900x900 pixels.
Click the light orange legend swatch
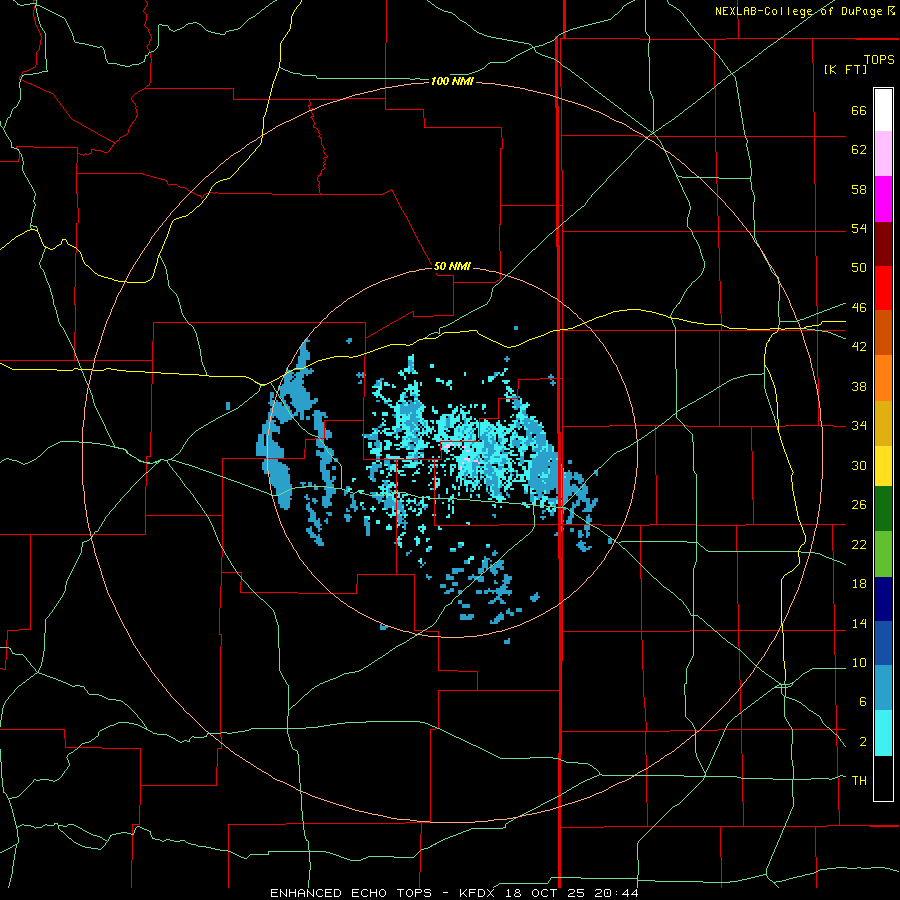[883, 378]
